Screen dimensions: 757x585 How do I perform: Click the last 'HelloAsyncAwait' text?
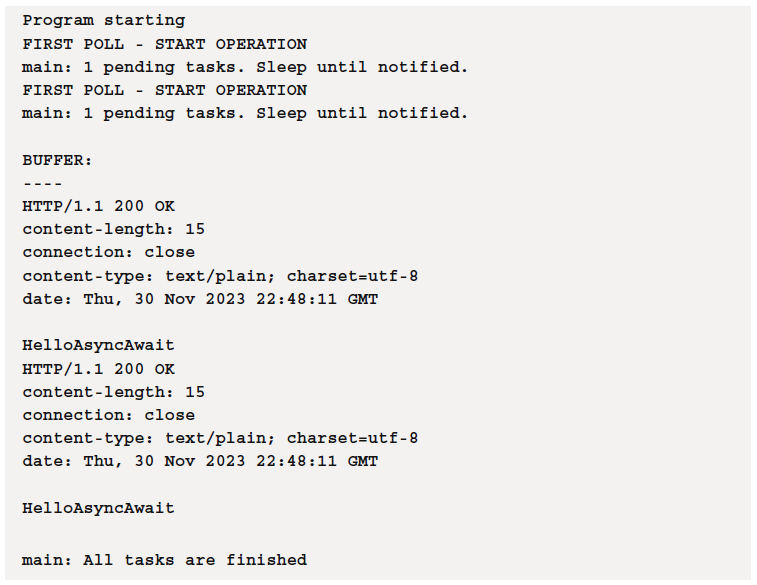(98, 508)
